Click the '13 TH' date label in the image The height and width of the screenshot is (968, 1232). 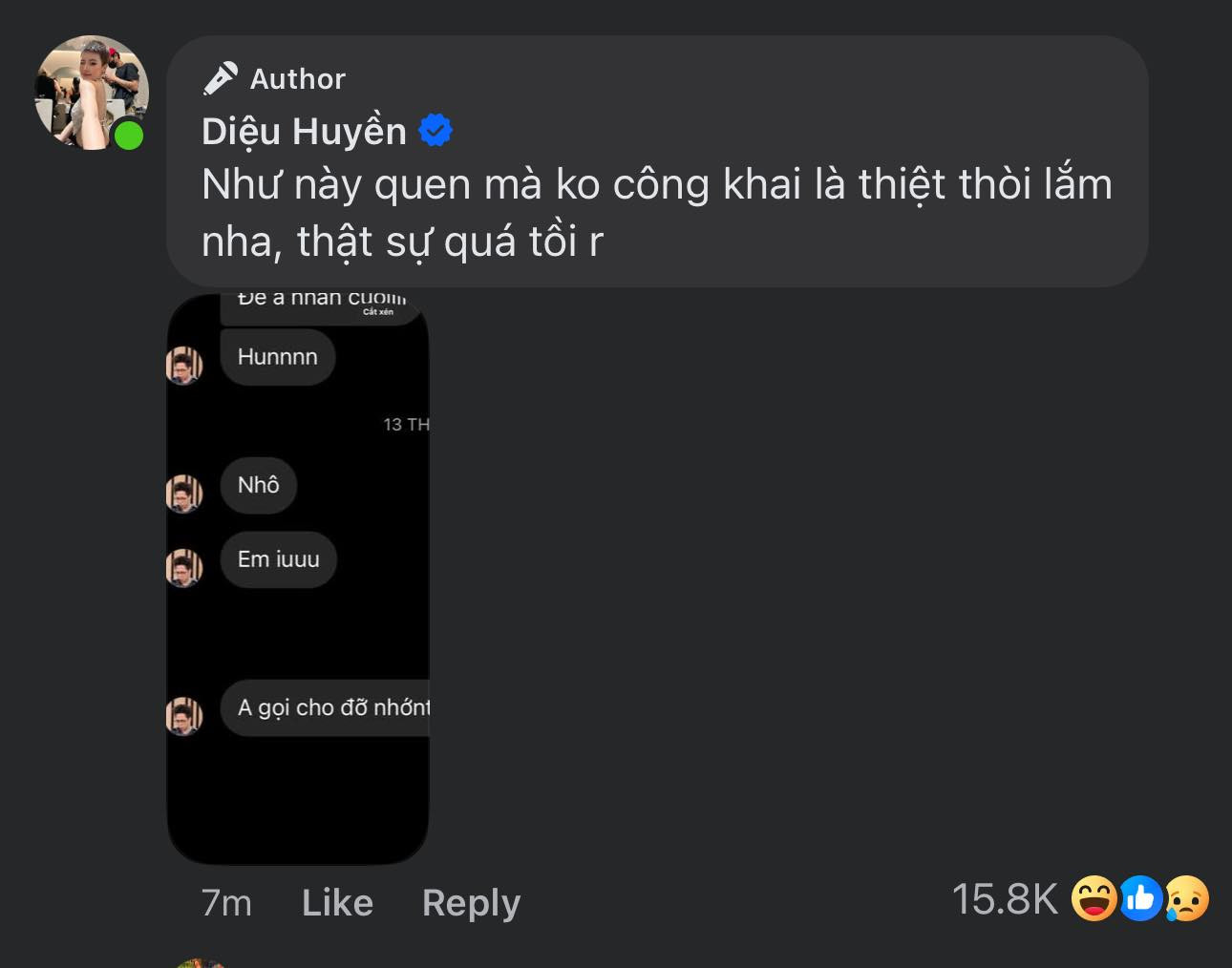(406, 425)
